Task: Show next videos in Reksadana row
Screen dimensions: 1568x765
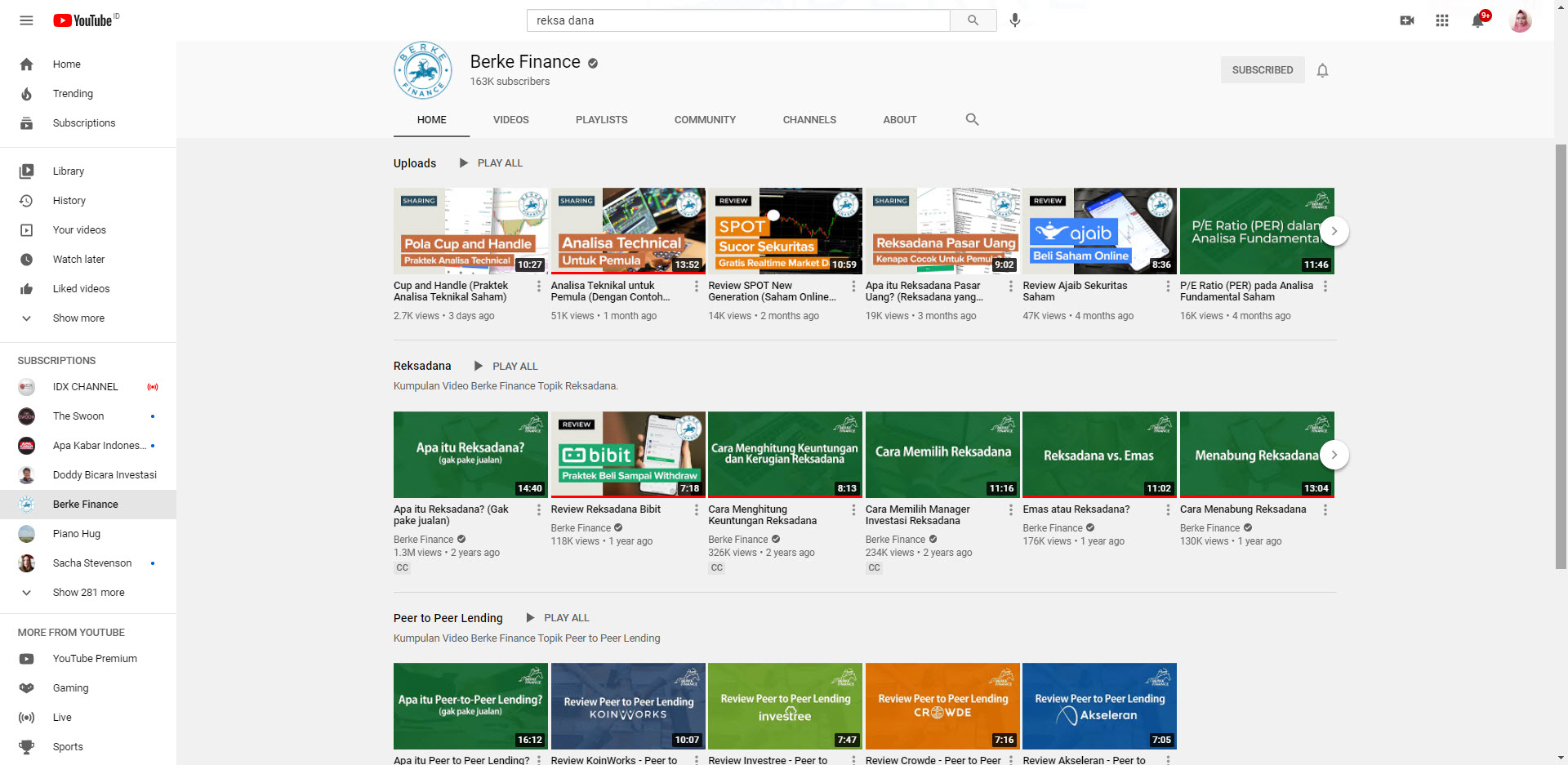Action: 1334,455
